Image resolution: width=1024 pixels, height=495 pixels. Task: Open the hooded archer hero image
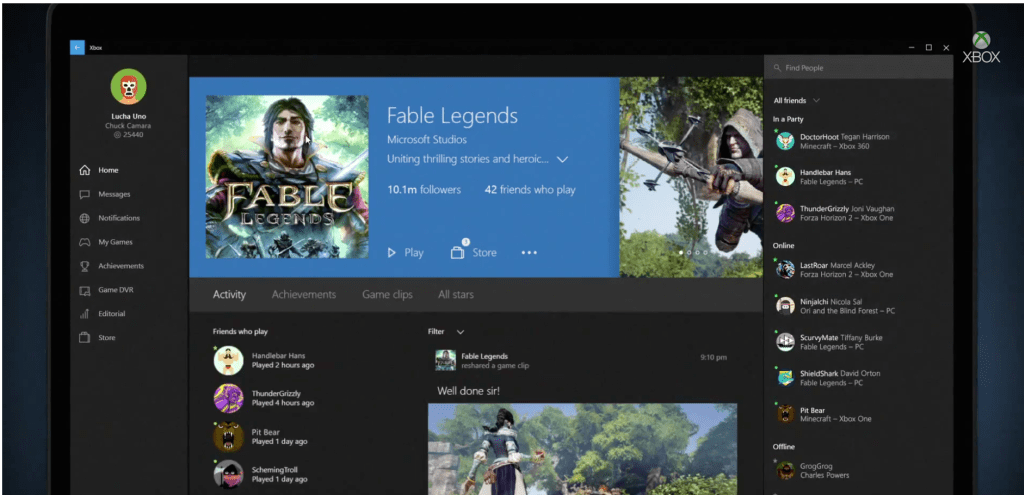[691, 177]
